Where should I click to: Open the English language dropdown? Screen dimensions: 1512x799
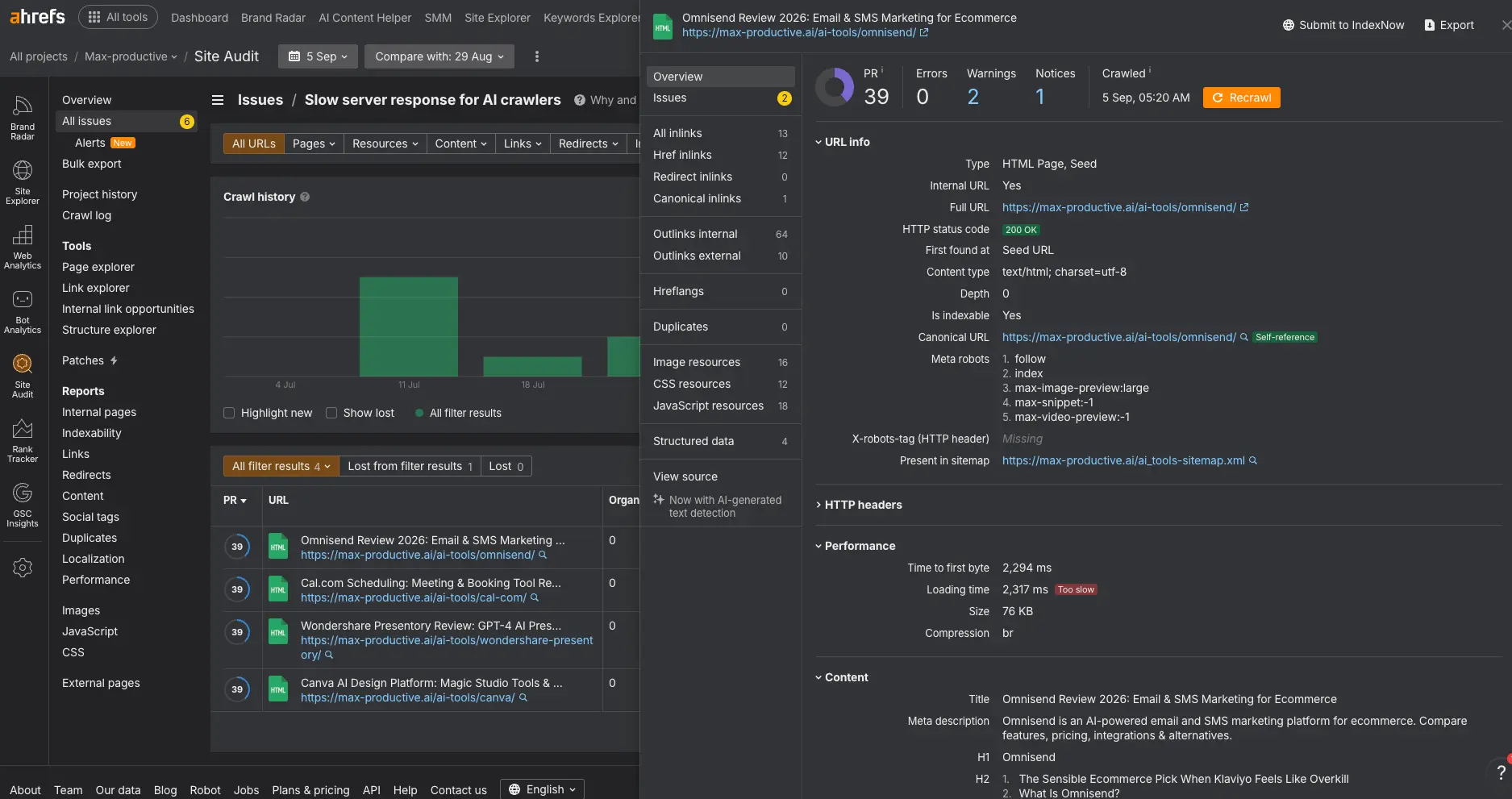click(x=542, y=789)
